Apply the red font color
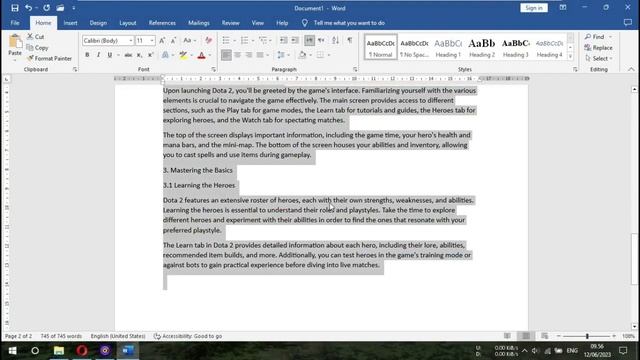The image size is (640, 360). (x=201, y=55)
